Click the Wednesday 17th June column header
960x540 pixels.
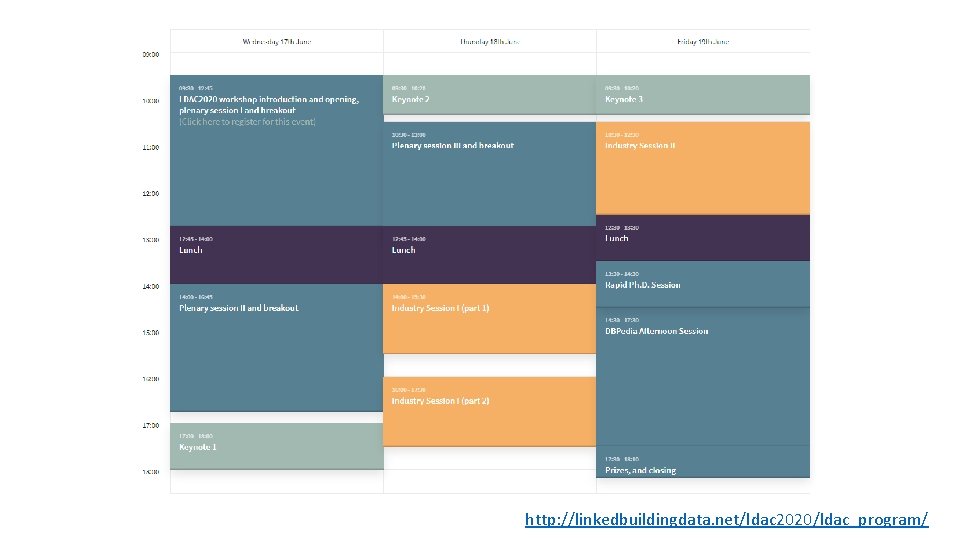point(277,42)
